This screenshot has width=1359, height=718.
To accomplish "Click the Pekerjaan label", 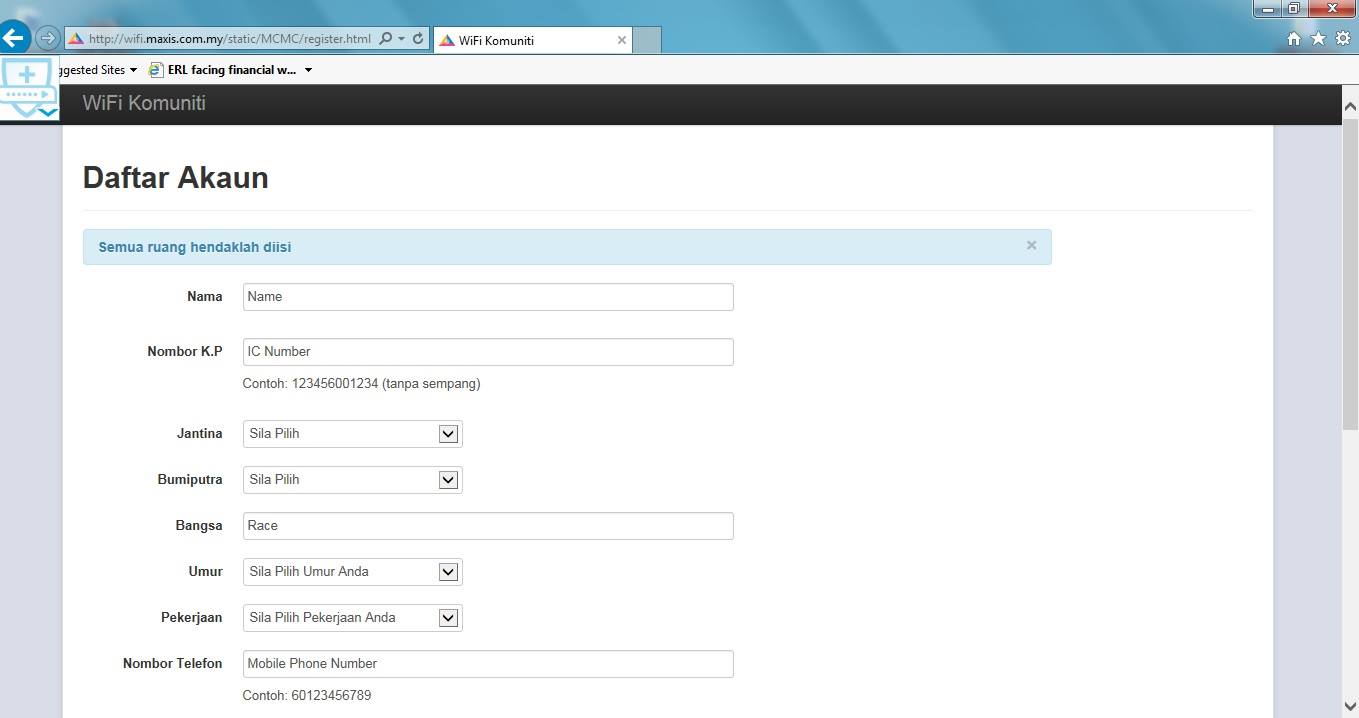I will pos(192,617).
